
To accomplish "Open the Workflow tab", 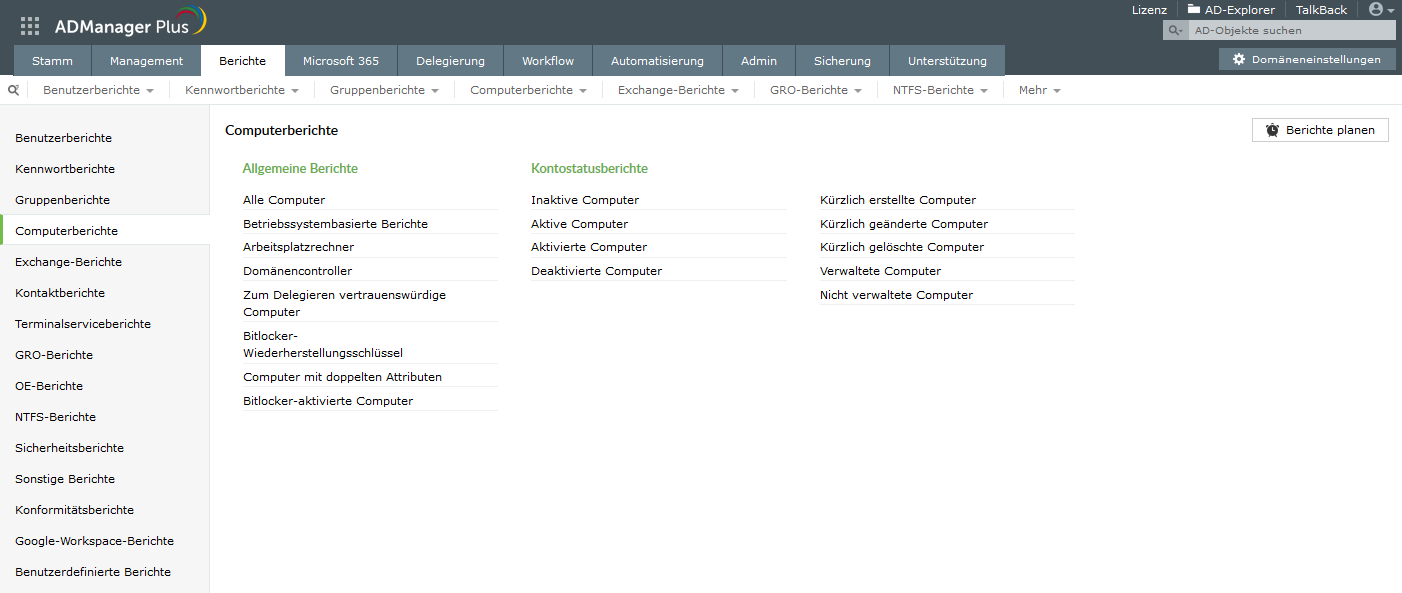I will [x=548, y=61].
